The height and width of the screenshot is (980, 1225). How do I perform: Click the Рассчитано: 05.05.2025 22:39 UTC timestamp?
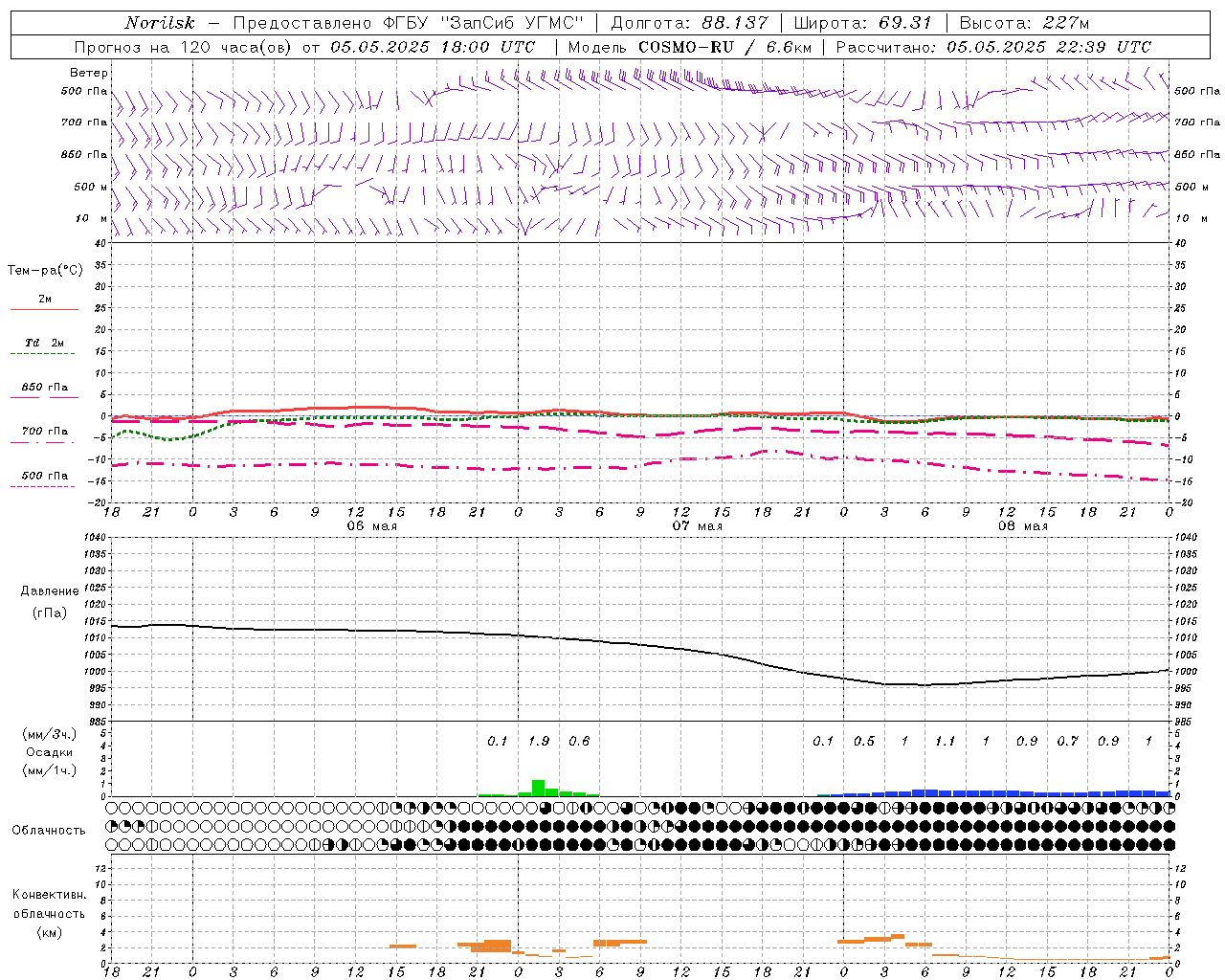coord(993,47)
